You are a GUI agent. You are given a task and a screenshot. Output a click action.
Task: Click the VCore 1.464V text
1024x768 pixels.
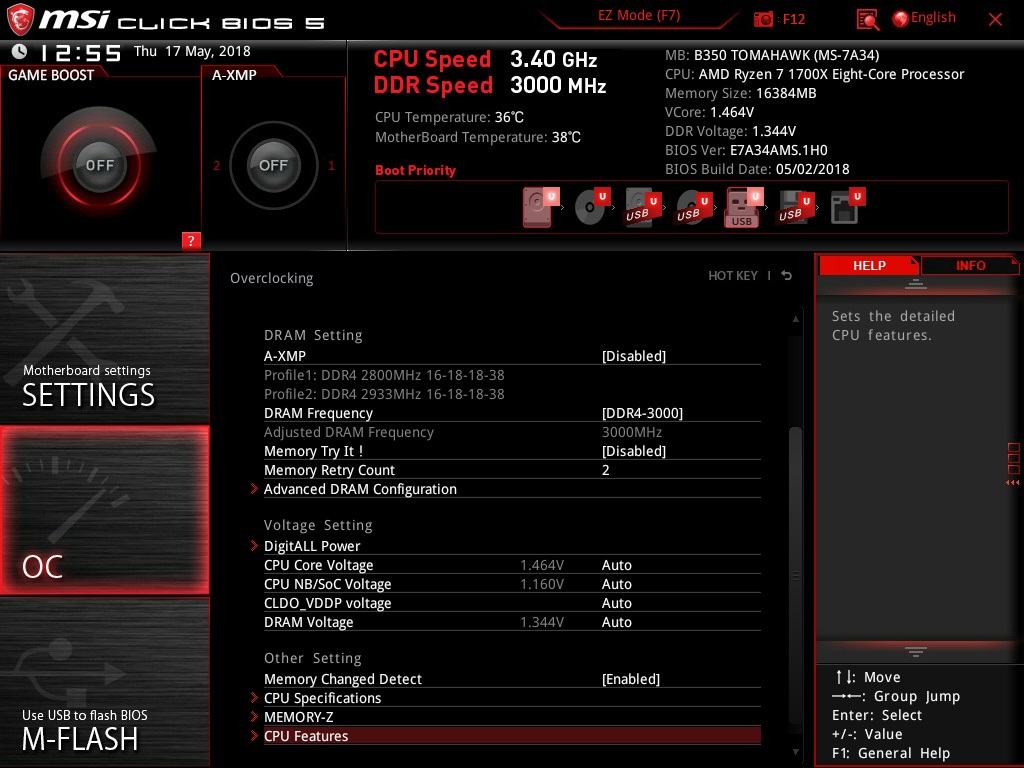pyautogui.click(x=709, y=112)
